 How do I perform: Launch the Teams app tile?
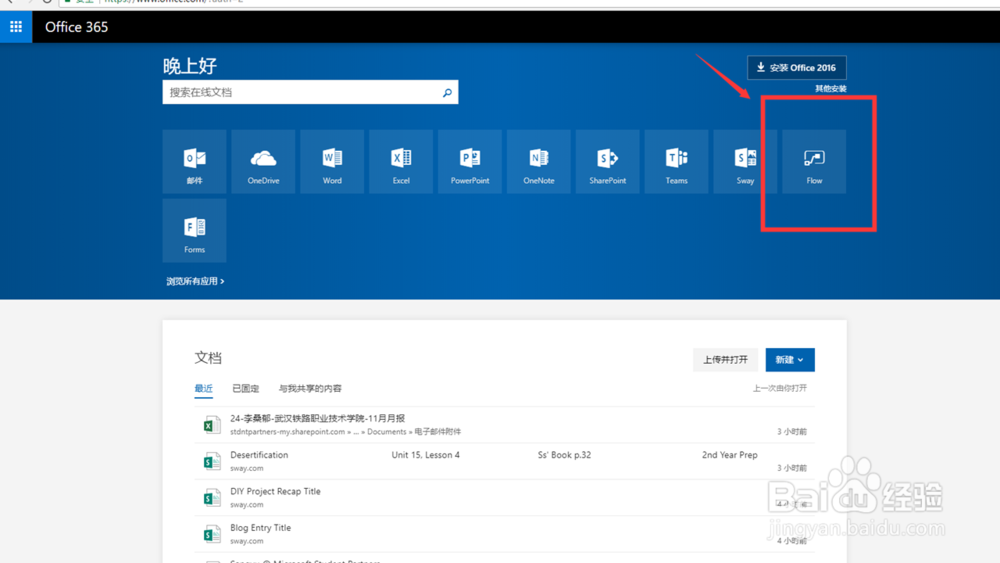click(677, 161)
